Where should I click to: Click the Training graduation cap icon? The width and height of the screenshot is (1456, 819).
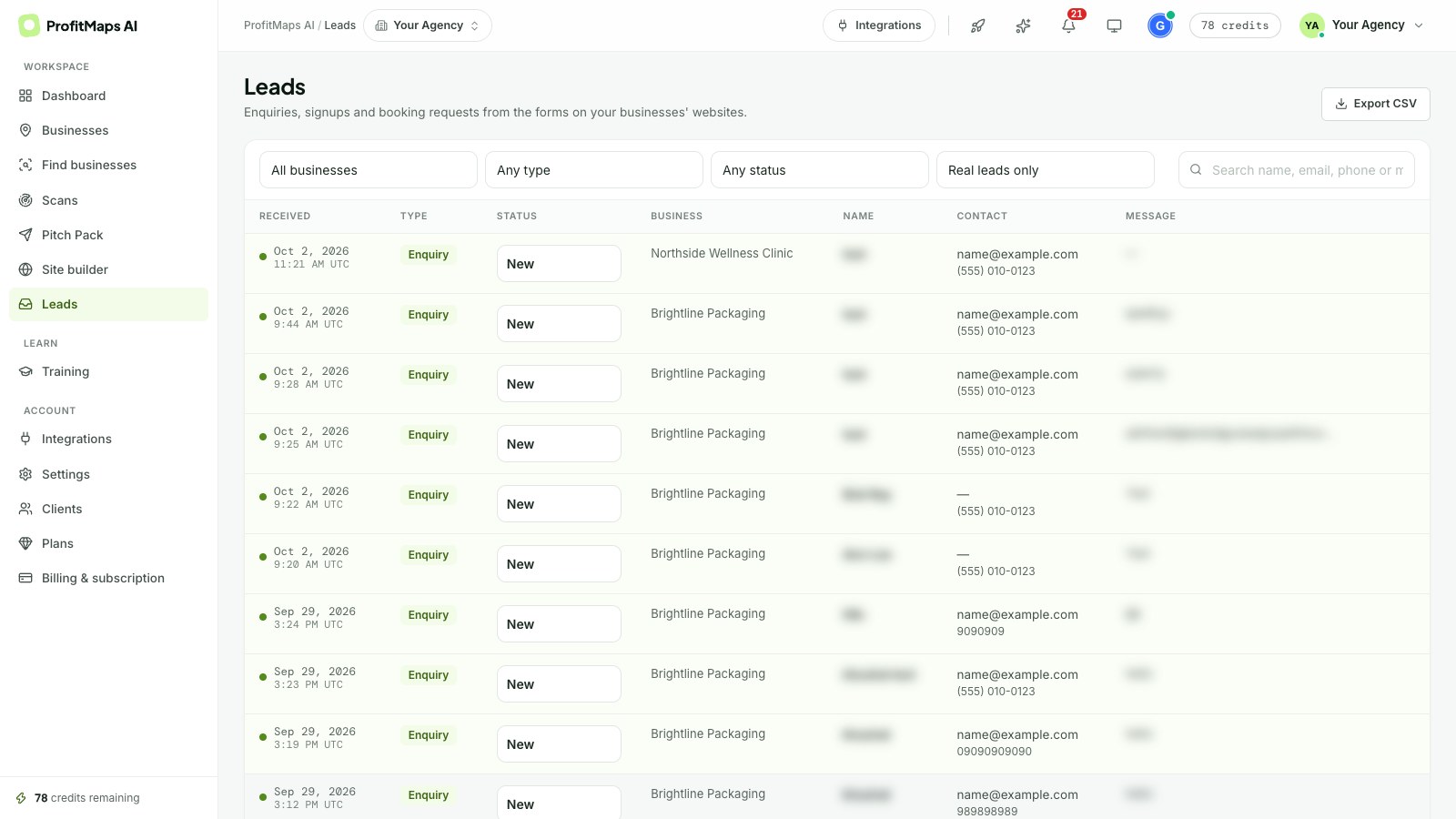pyautogui.click(x=25, y=371)
